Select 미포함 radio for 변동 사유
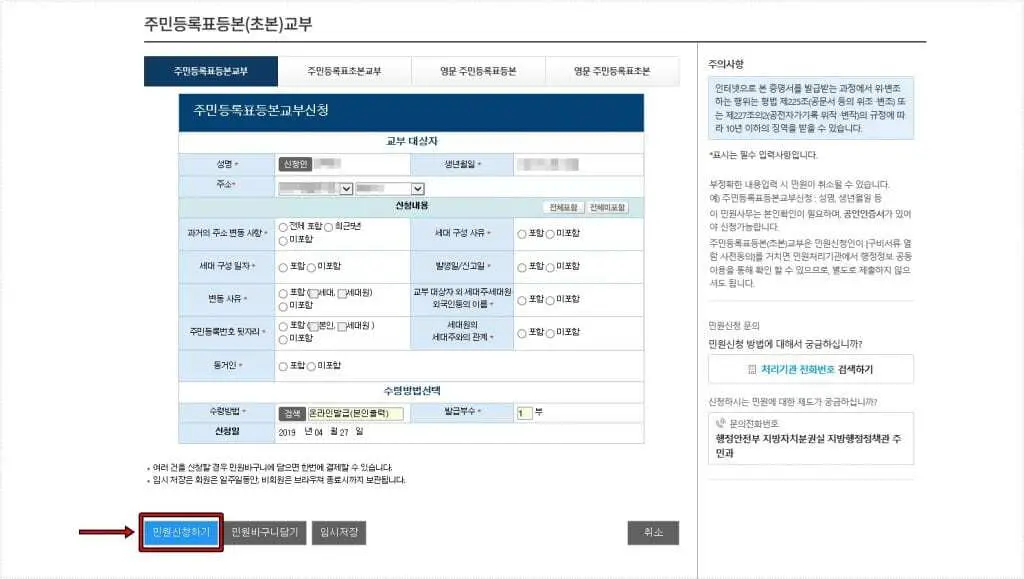 coord(283,307)
